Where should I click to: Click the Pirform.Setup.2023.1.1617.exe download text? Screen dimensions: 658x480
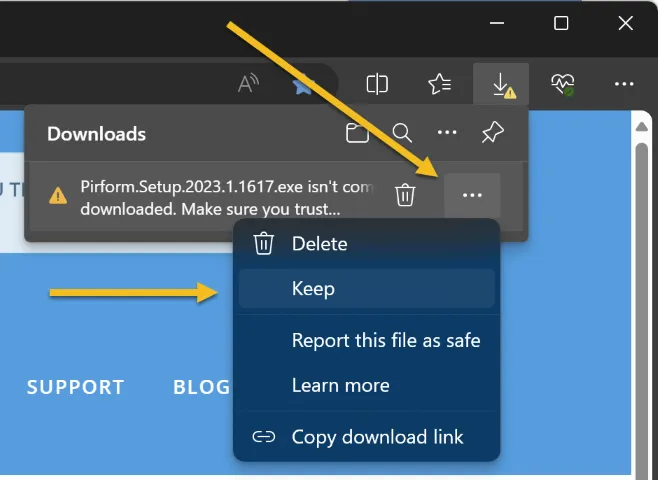click(x=227, y=198)
